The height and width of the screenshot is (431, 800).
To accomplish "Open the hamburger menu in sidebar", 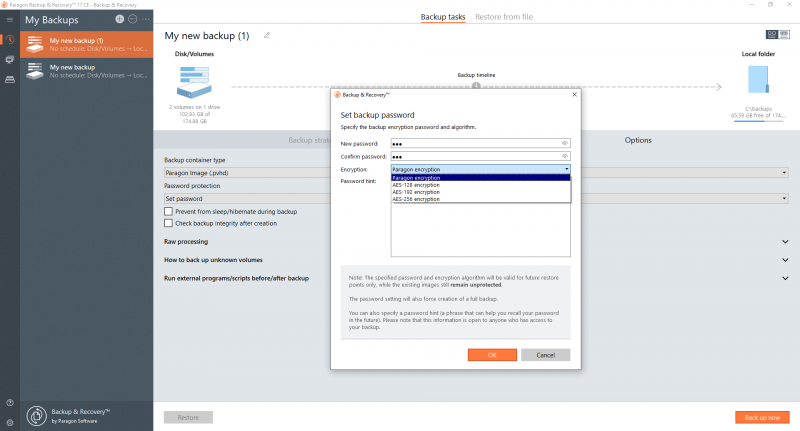I will coord(10,20).
